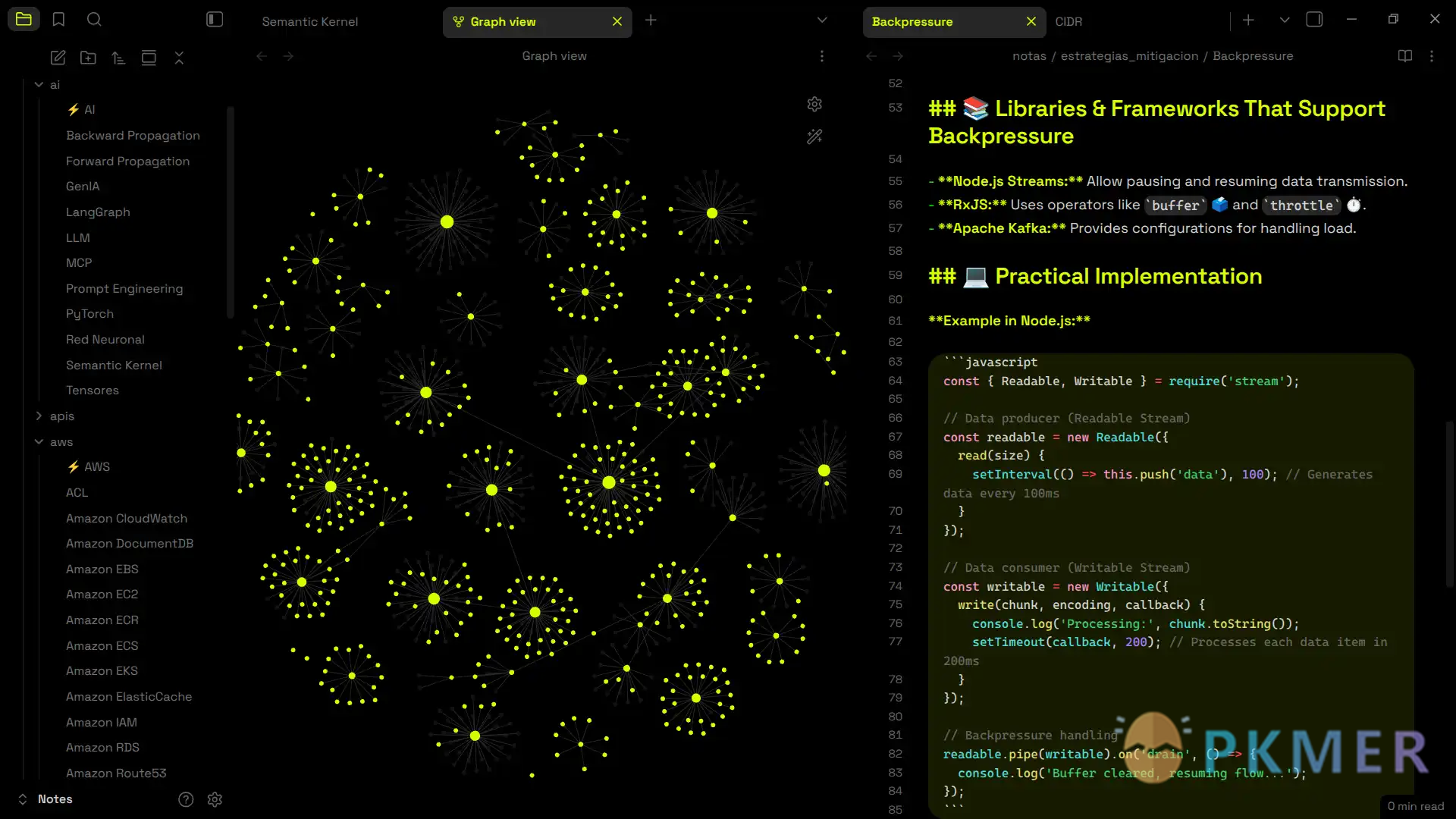Open the Prompt Engineering note
This screenshot has height=819, width=1456.
coord(124,289)
